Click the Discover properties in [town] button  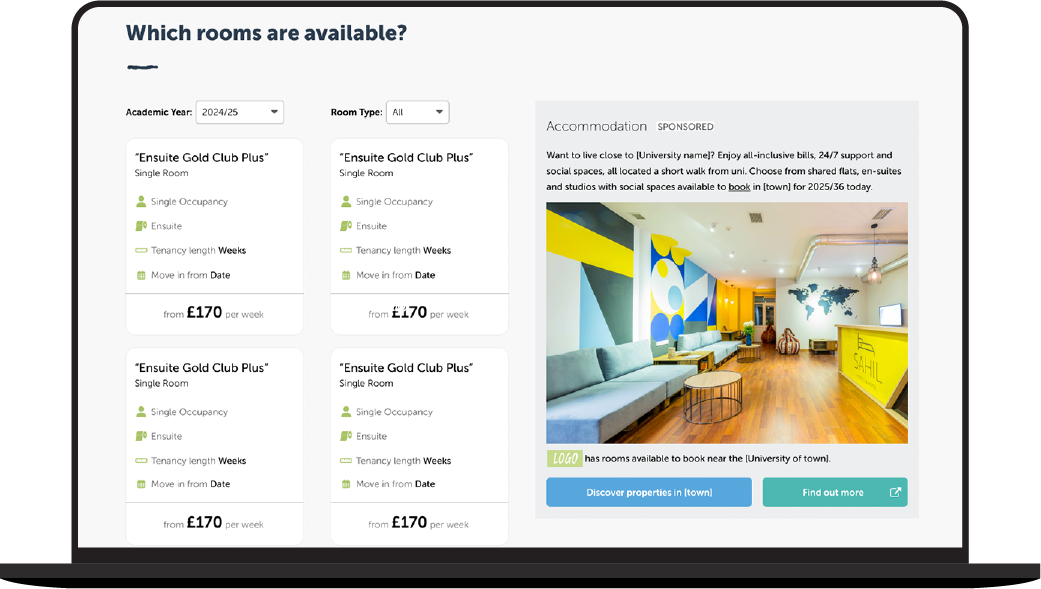(x=648, y=492)
